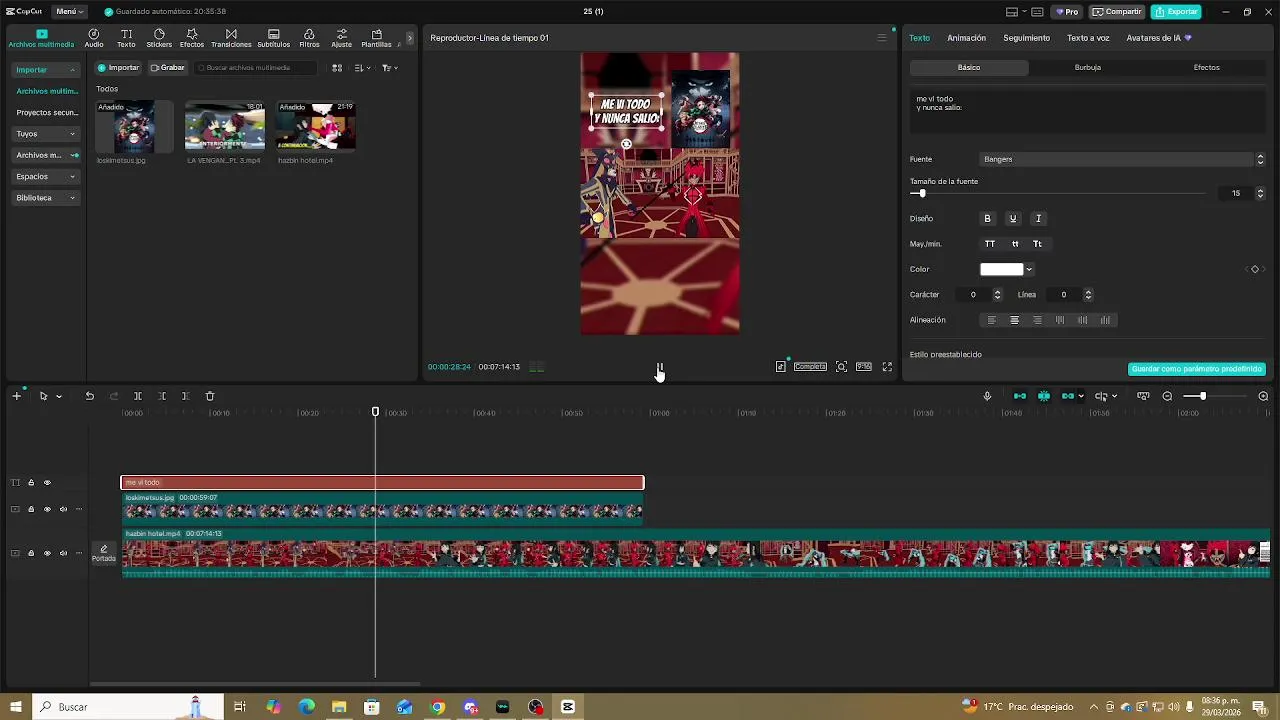This screenshot has height=720, width=1280.
Task: Open the Plantillas panel
Action: pos(376,38)
